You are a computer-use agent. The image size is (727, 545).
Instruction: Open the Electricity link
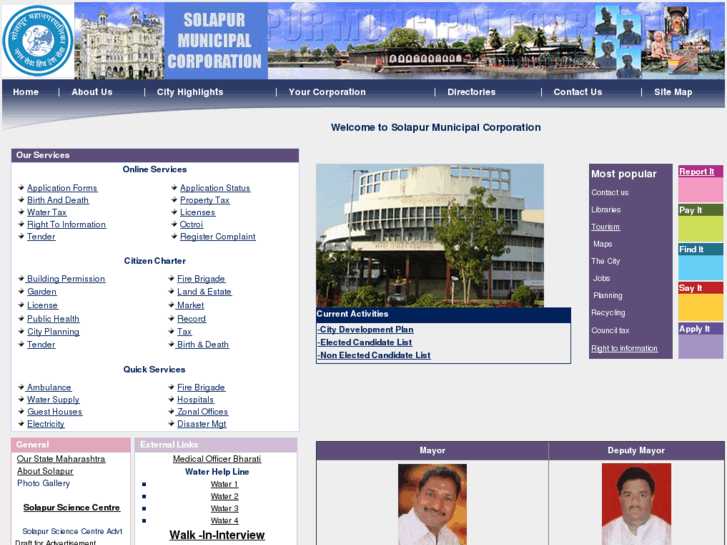[46, 423]
